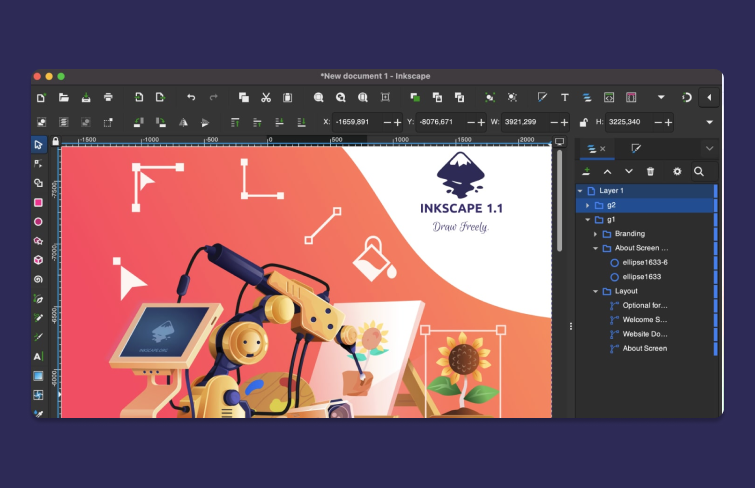This screenshot has height=488, width=755.
Task: Select the Gradient tool
Action: 38,376
